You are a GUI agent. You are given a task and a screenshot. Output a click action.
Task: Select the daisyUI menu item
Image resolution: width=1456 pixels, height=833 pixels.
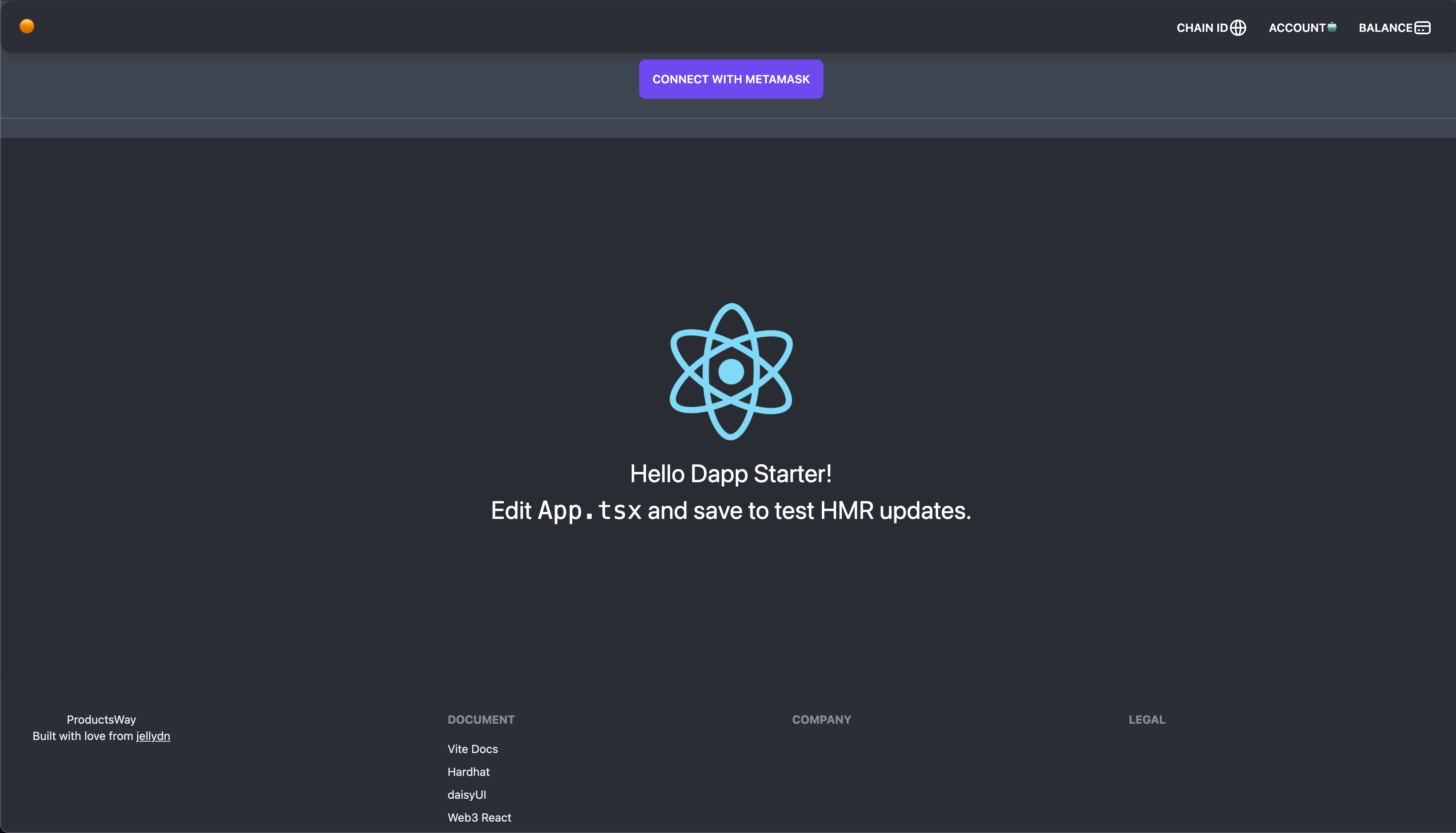point(466,794)
